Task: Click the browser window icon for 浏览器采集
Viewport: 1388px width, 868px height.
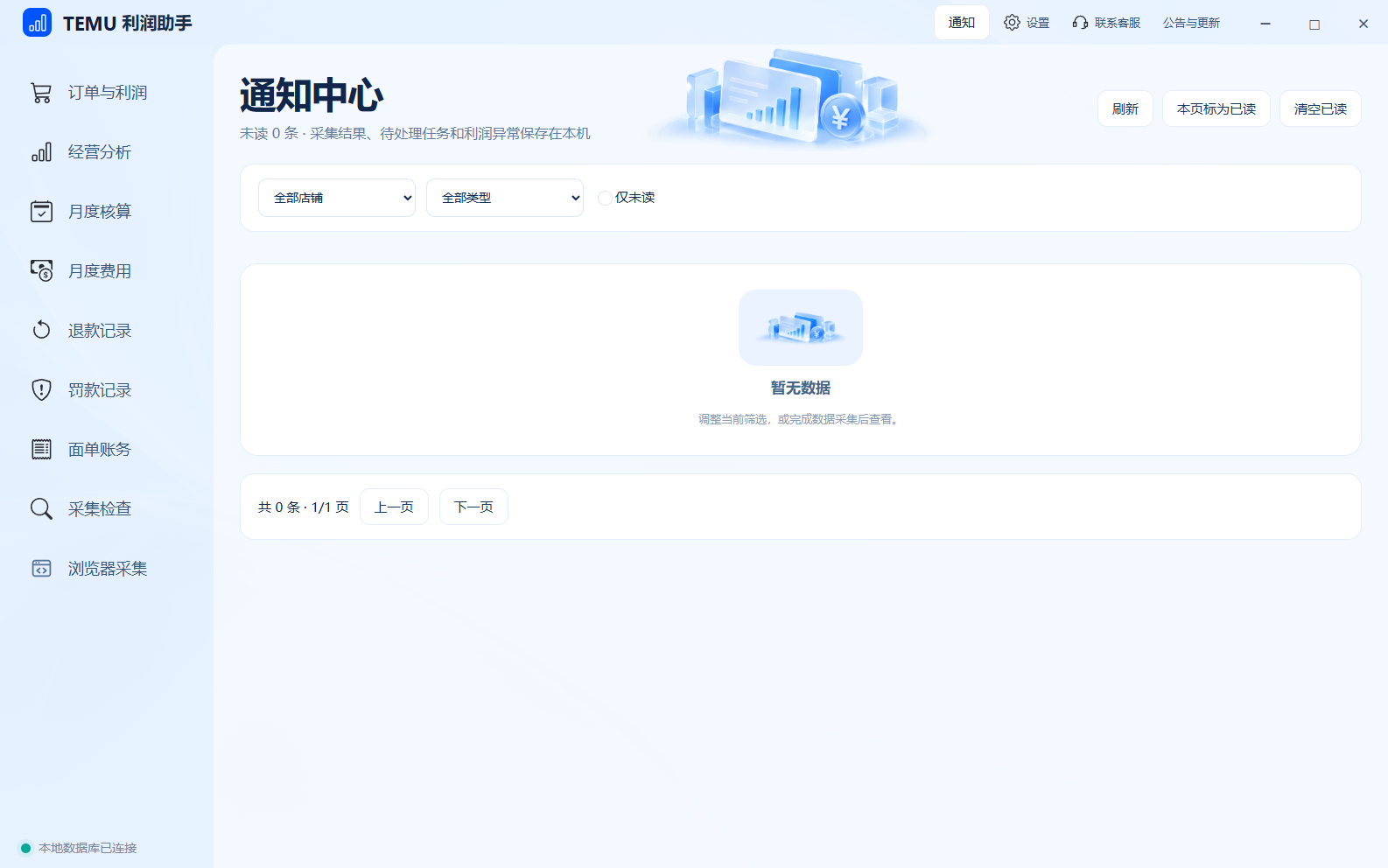Action: 41,569
